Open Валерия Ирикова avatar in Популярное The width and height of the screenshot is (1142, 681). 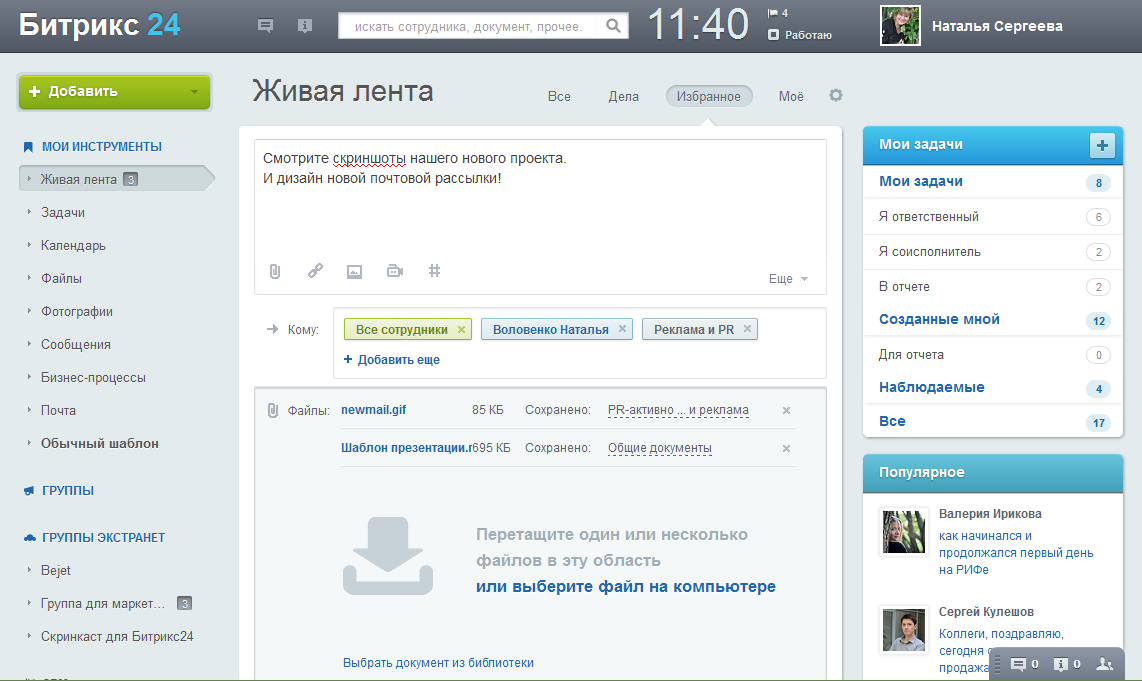coord(903,532)
